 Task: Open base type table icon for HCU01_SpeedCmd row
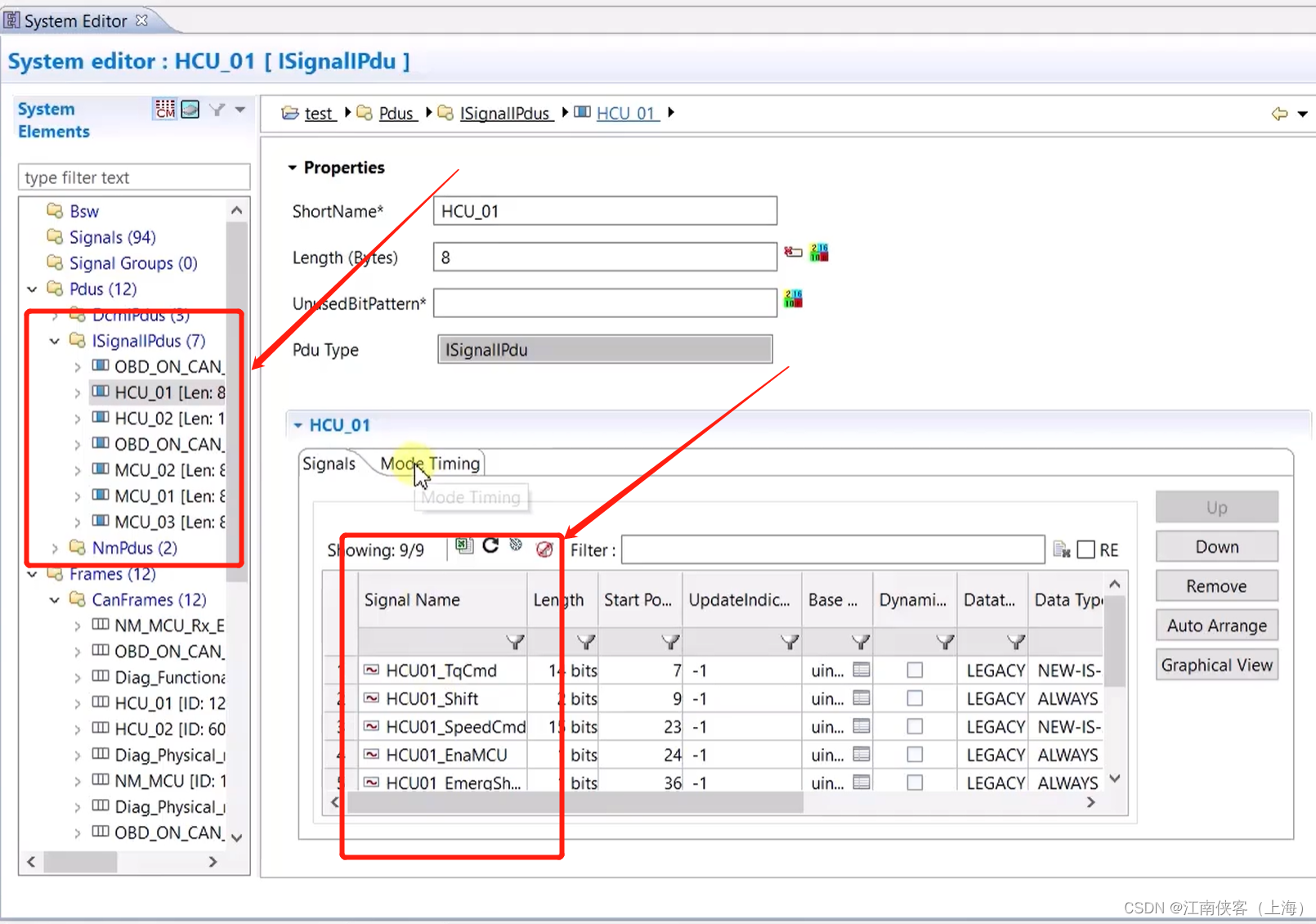[x=861, y=725]
